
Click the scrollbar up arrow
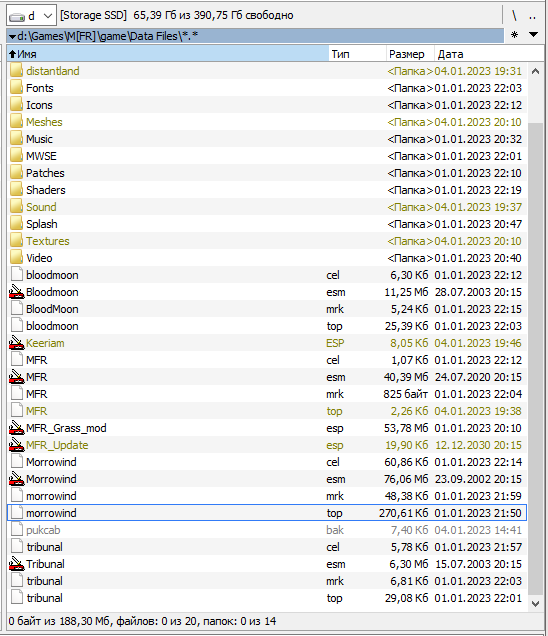[x=535, y=71]
